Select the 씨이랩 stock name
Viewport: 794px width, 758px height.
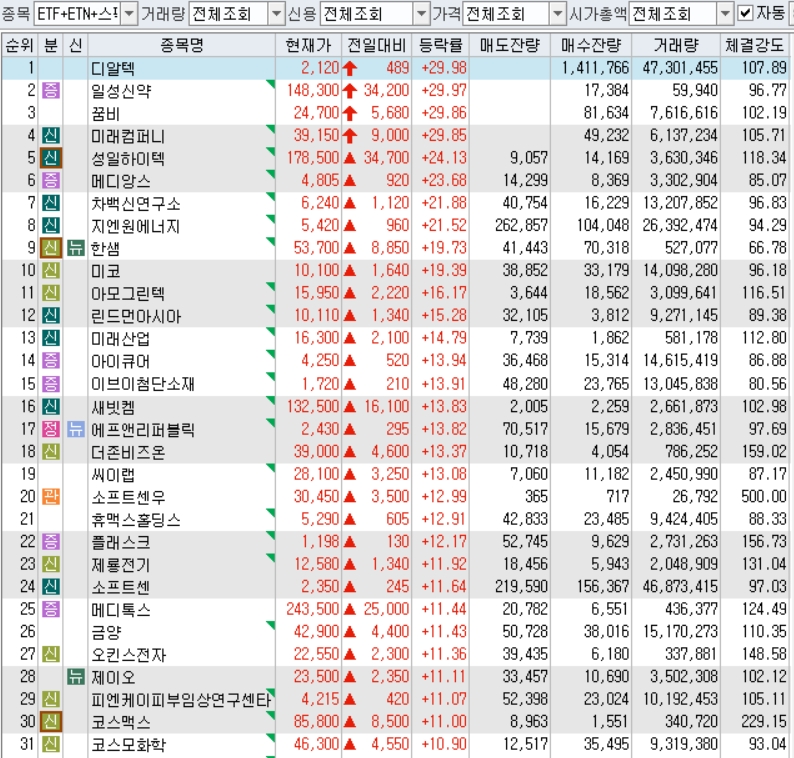pyautogui.click(x=113, y=474)
